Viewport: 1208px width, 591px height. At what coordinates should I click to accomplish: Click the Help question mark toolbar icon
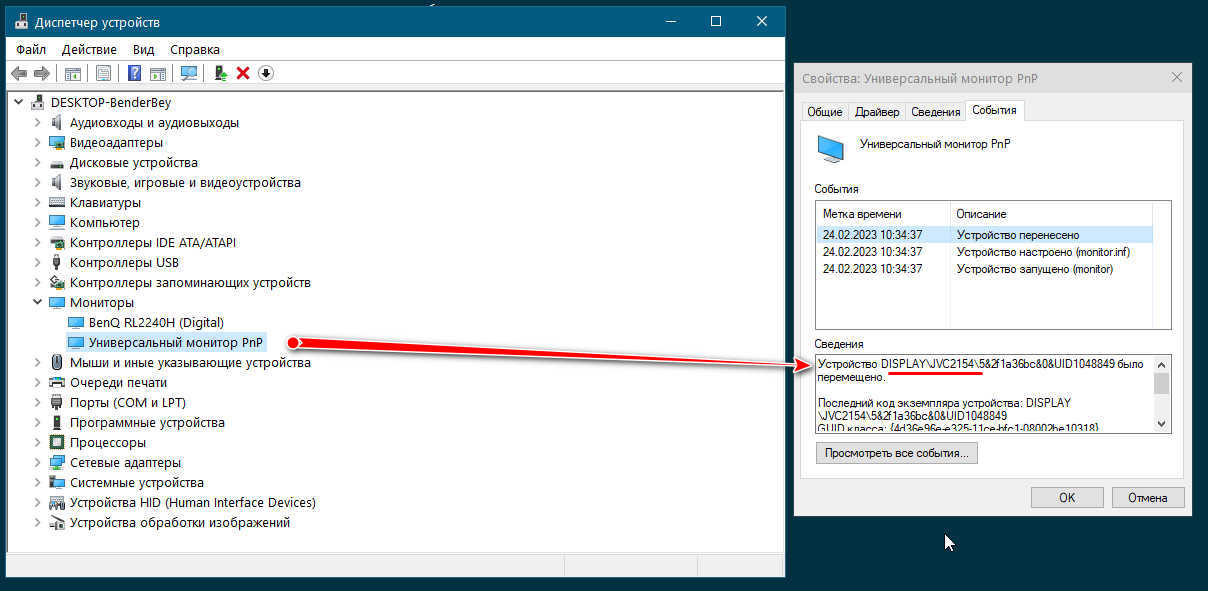click(x=134, y=73)
